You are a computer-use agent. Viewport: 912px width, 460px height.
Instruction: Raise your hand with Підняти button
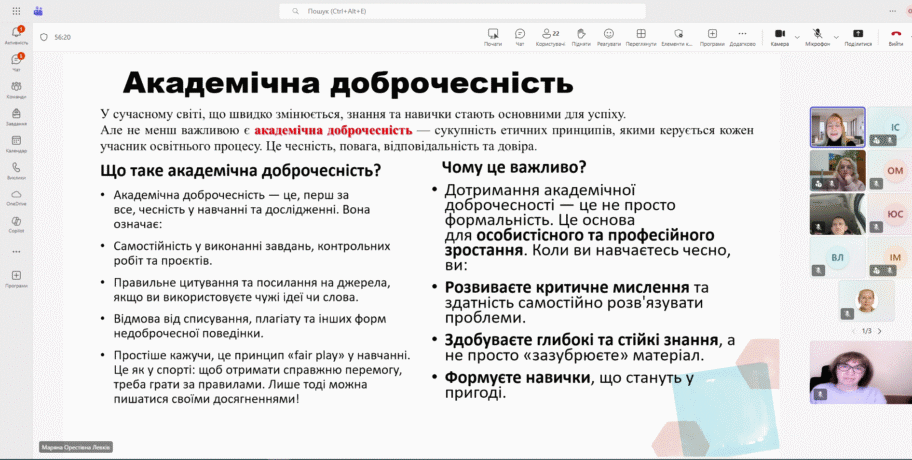[x=581, y=36]
